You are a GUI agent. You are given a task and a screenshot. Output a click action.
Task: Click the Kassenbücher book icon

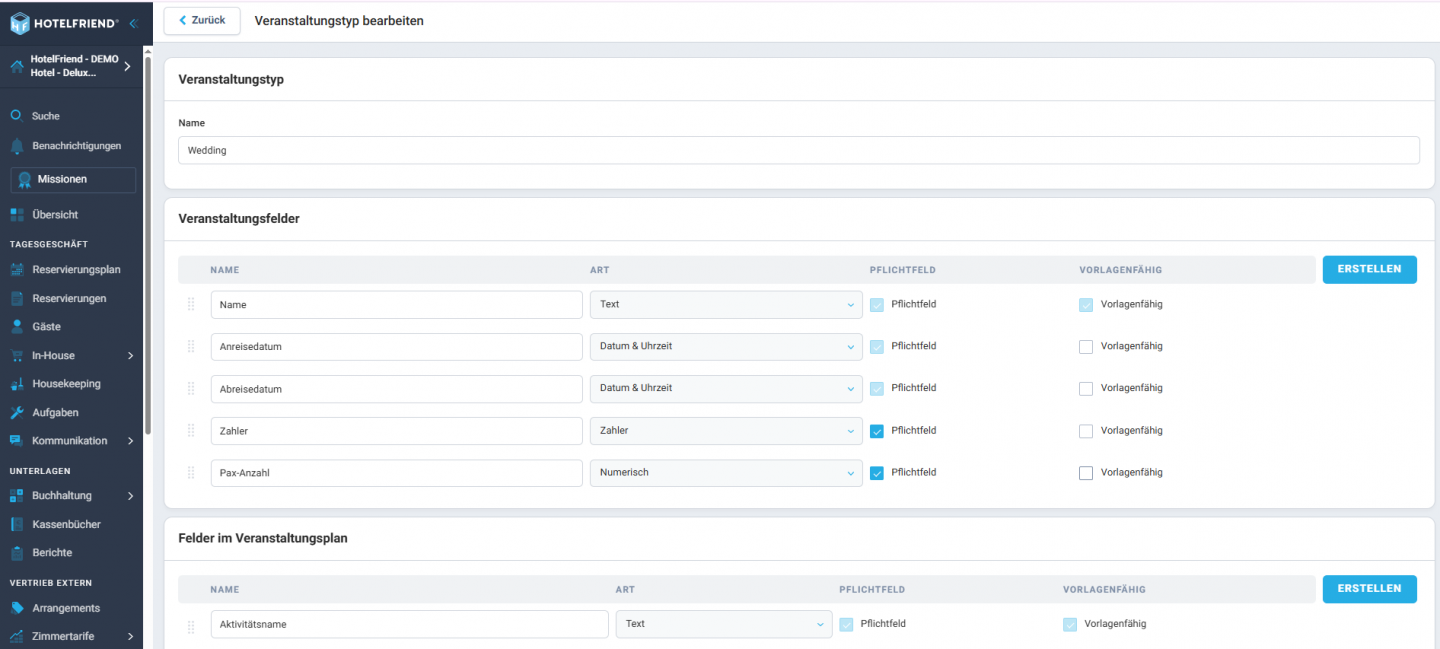16,524
